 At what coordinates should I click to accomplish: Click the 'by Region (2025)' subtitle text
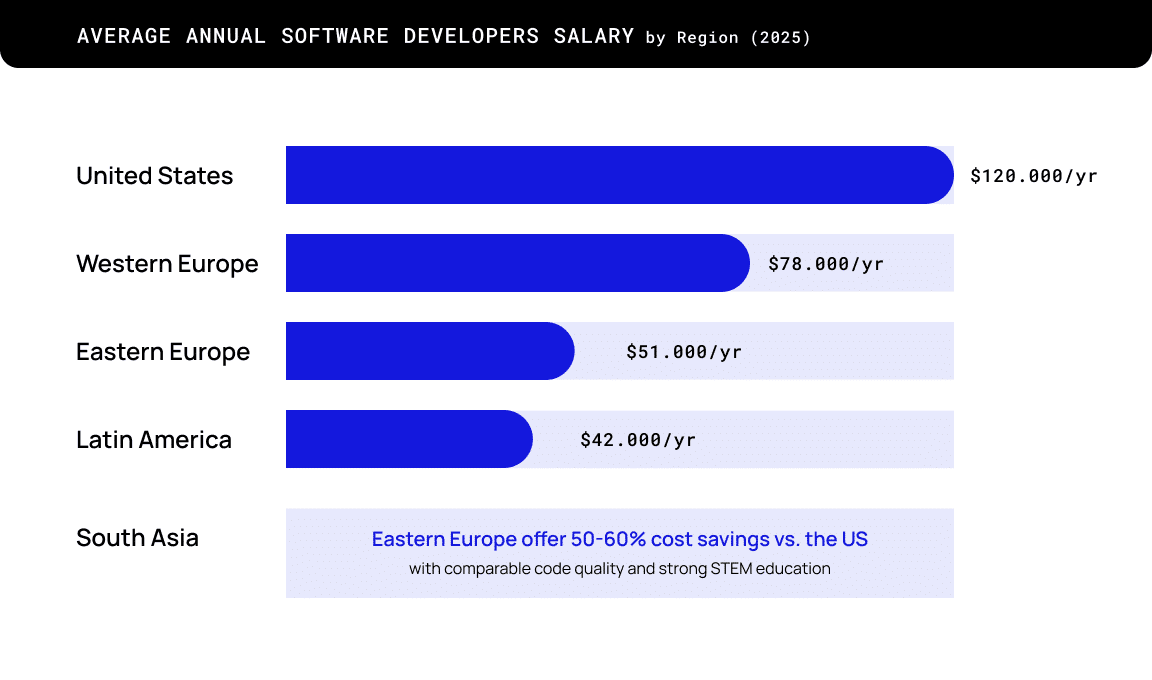(x=728, y=37)
